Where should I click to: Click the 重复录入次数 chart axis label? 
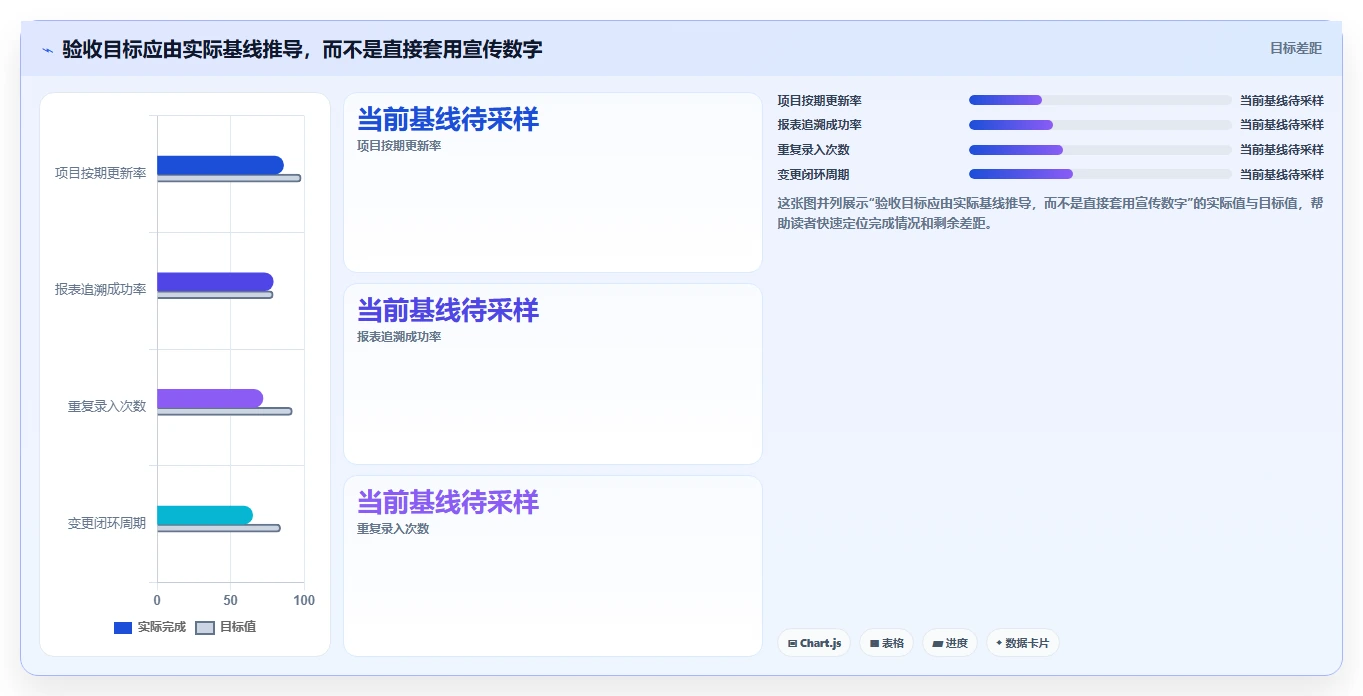pos(107,406)
